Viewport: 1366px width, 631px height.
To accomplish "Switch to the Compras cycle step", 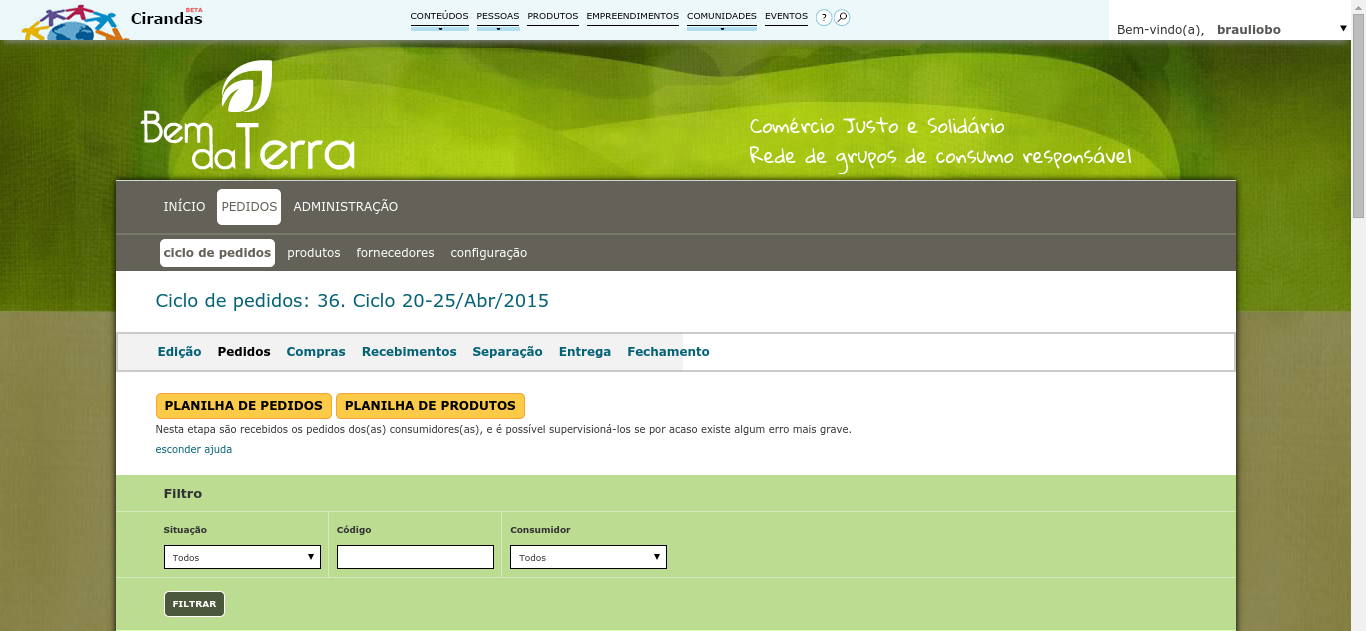I will pos(316,352).
